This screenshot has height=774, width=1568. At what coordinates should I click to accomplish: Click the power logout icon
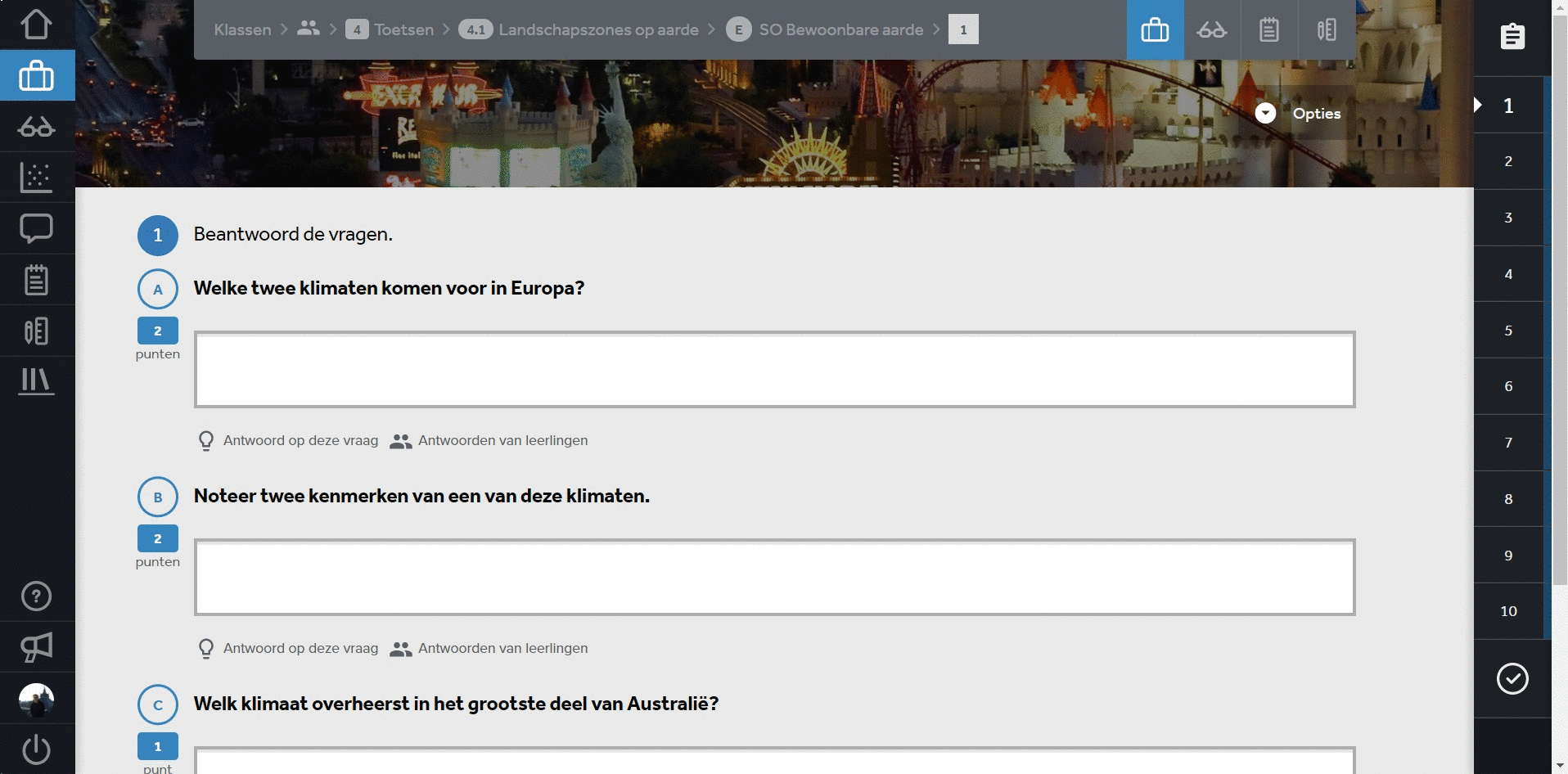37,749
